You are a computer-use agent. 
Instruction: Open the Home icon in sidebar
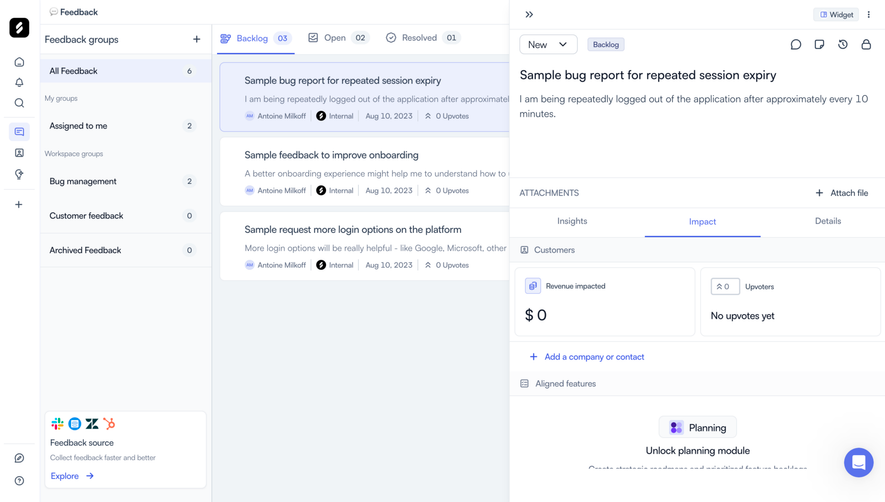click(19, 62)
